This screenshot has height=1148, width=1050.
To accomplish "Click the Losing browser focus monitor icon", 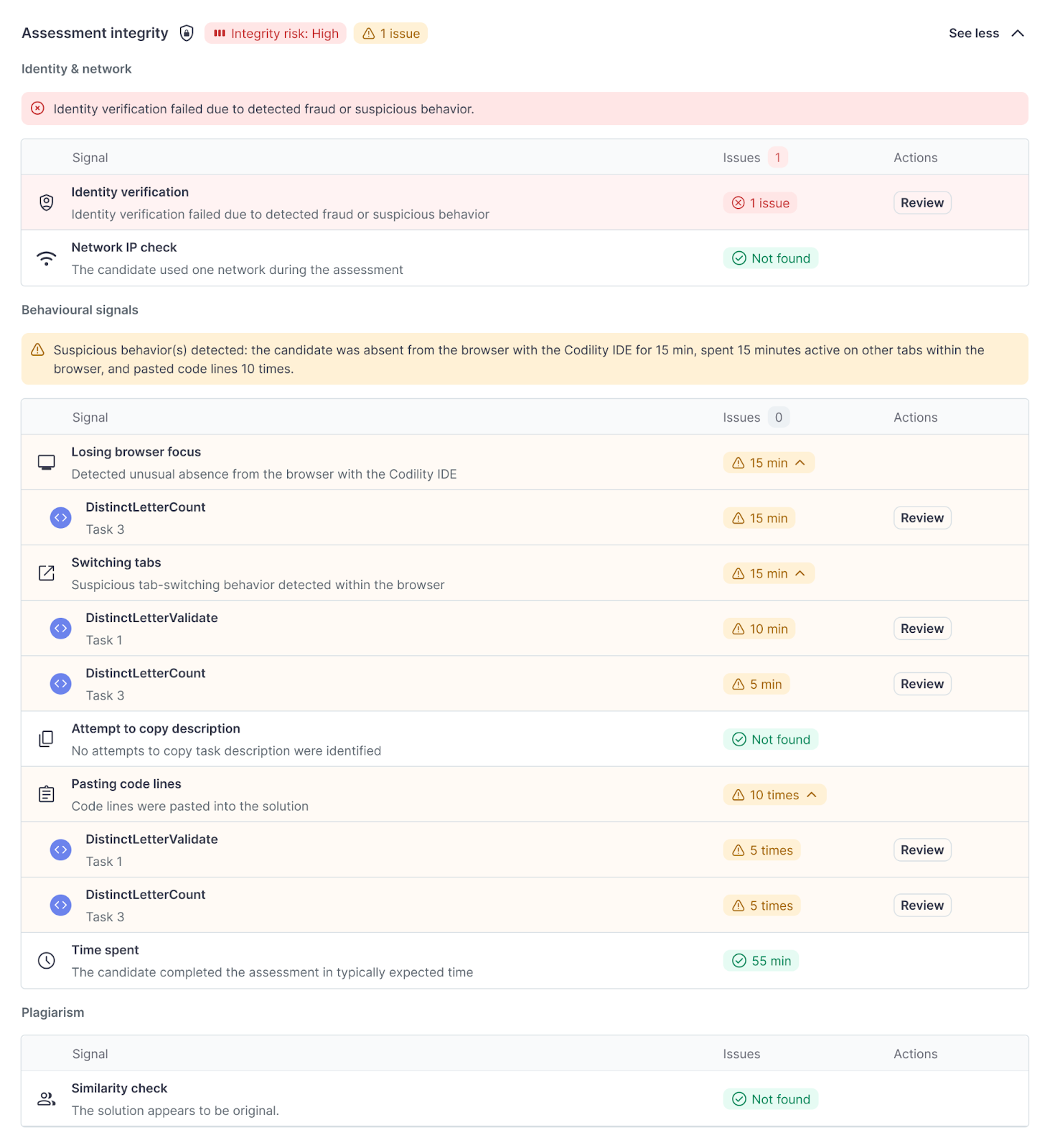I will point(46,462).
